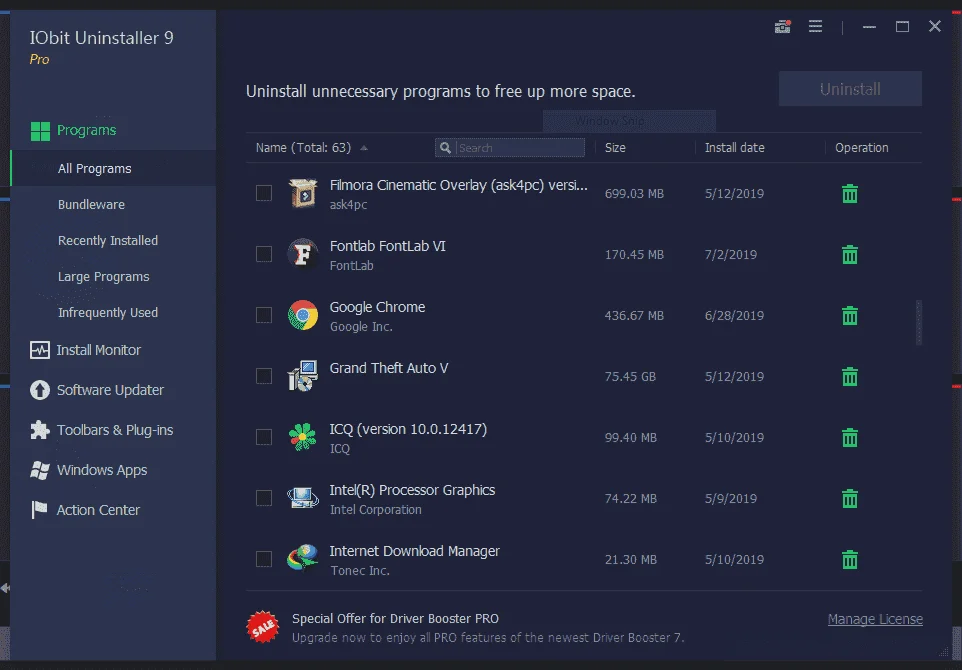Image resolution: width=962 pixels, height=670 pixels.
Task: Open Toolbars & Plug-ins section
Action: tap(113, 430)
